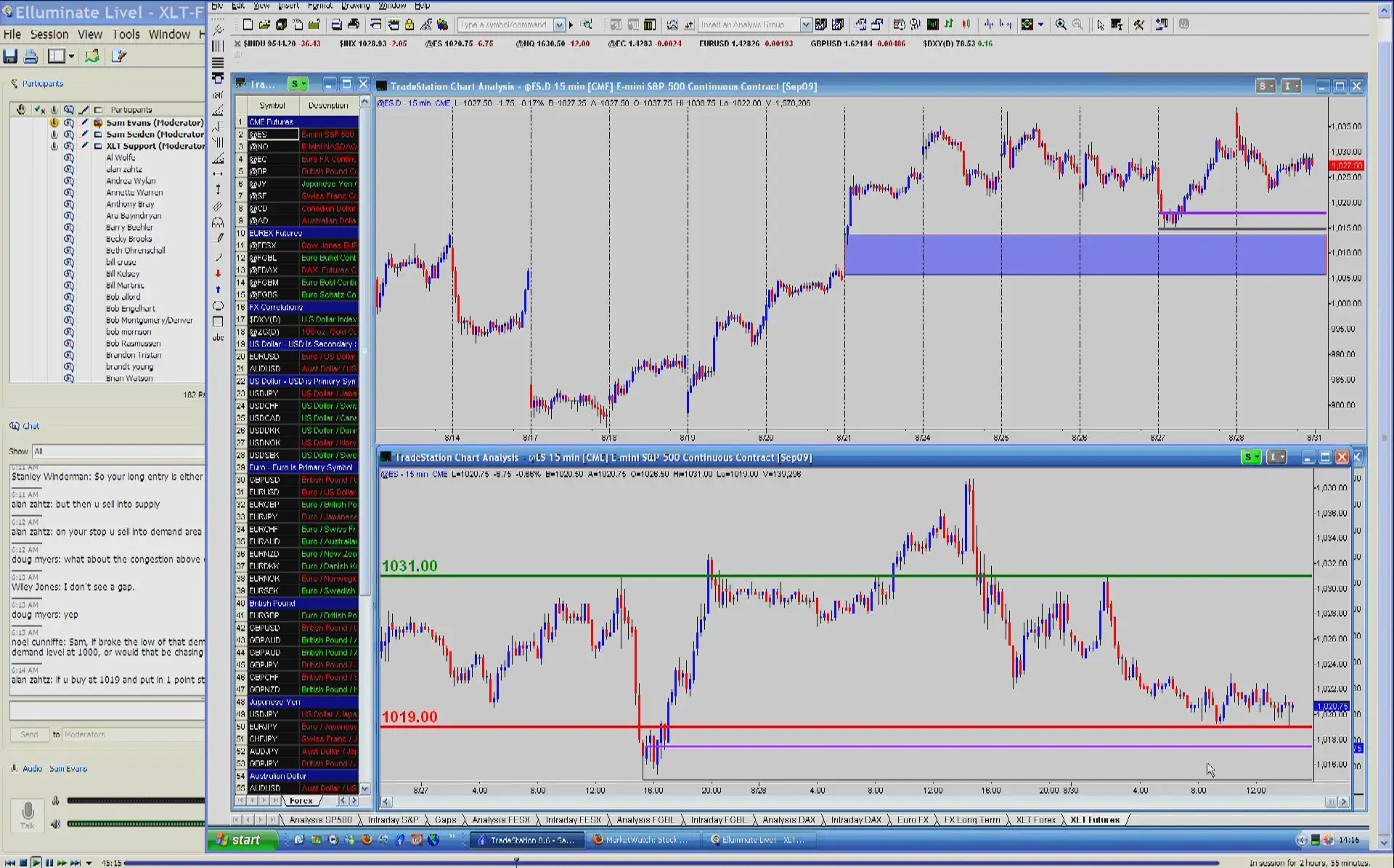The image size is (1394, 868).
Task: Switch to MarketWatch taskbar button
Action: (x=642, y=840)
